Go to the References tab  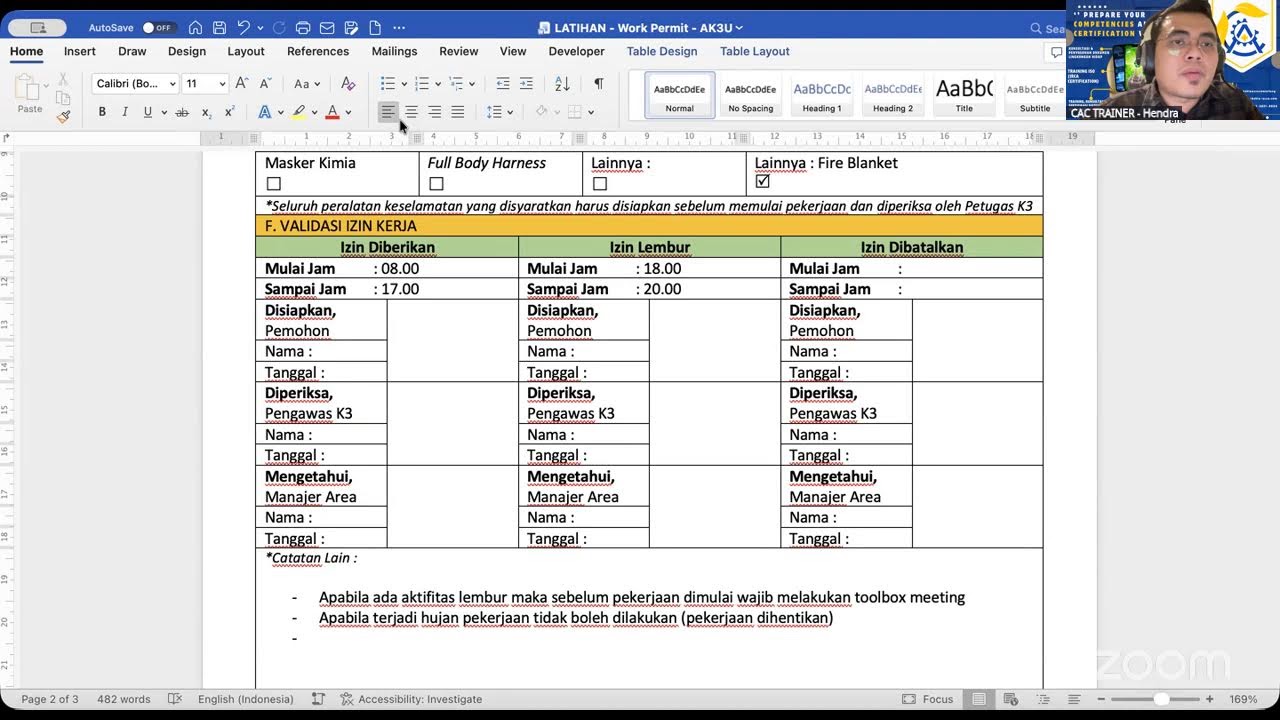pyautogui.click(x=318, y=51)
